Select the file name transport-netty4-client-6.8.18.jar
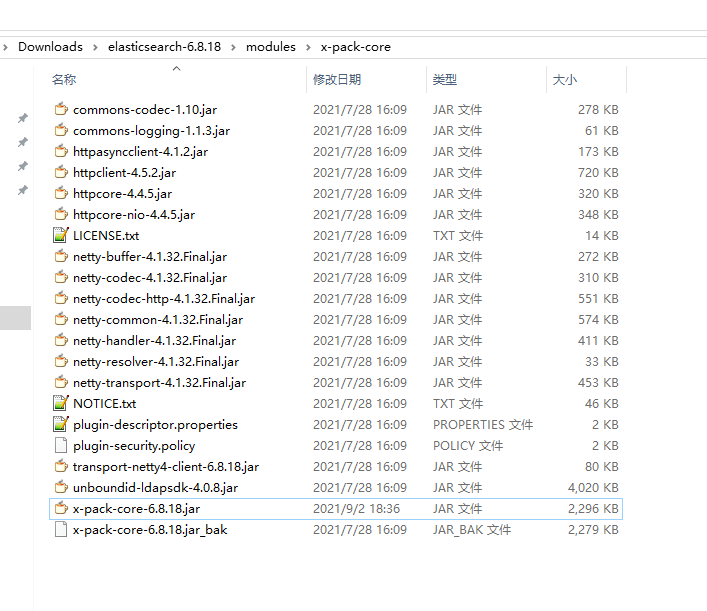 pyautogui.click(x=166, y=467)
